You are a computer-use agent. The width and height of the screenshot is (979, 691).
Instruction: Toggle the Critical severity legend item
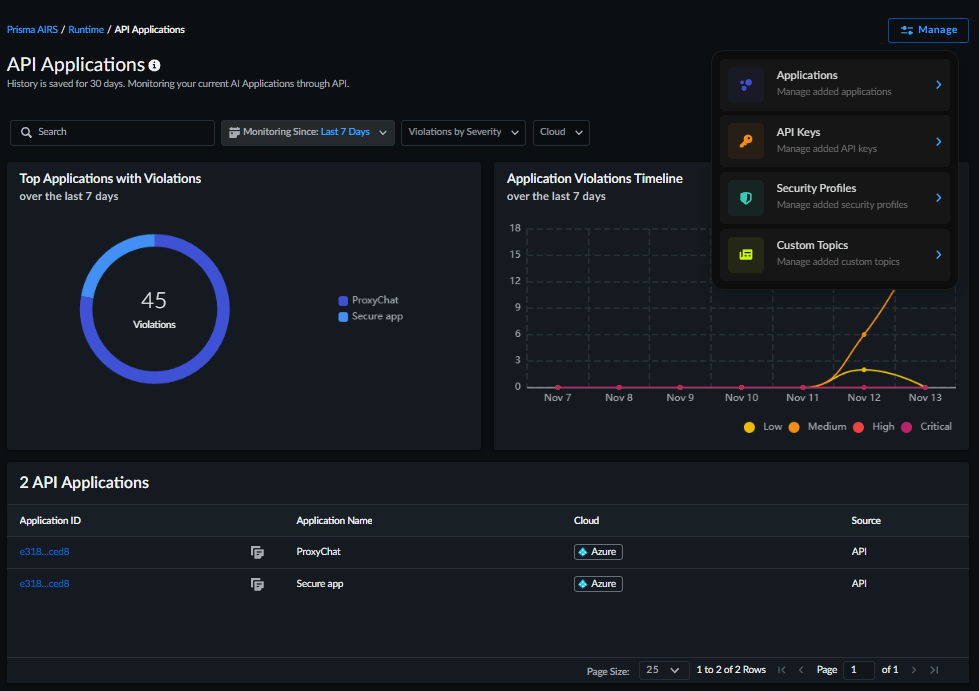point(927,427)
